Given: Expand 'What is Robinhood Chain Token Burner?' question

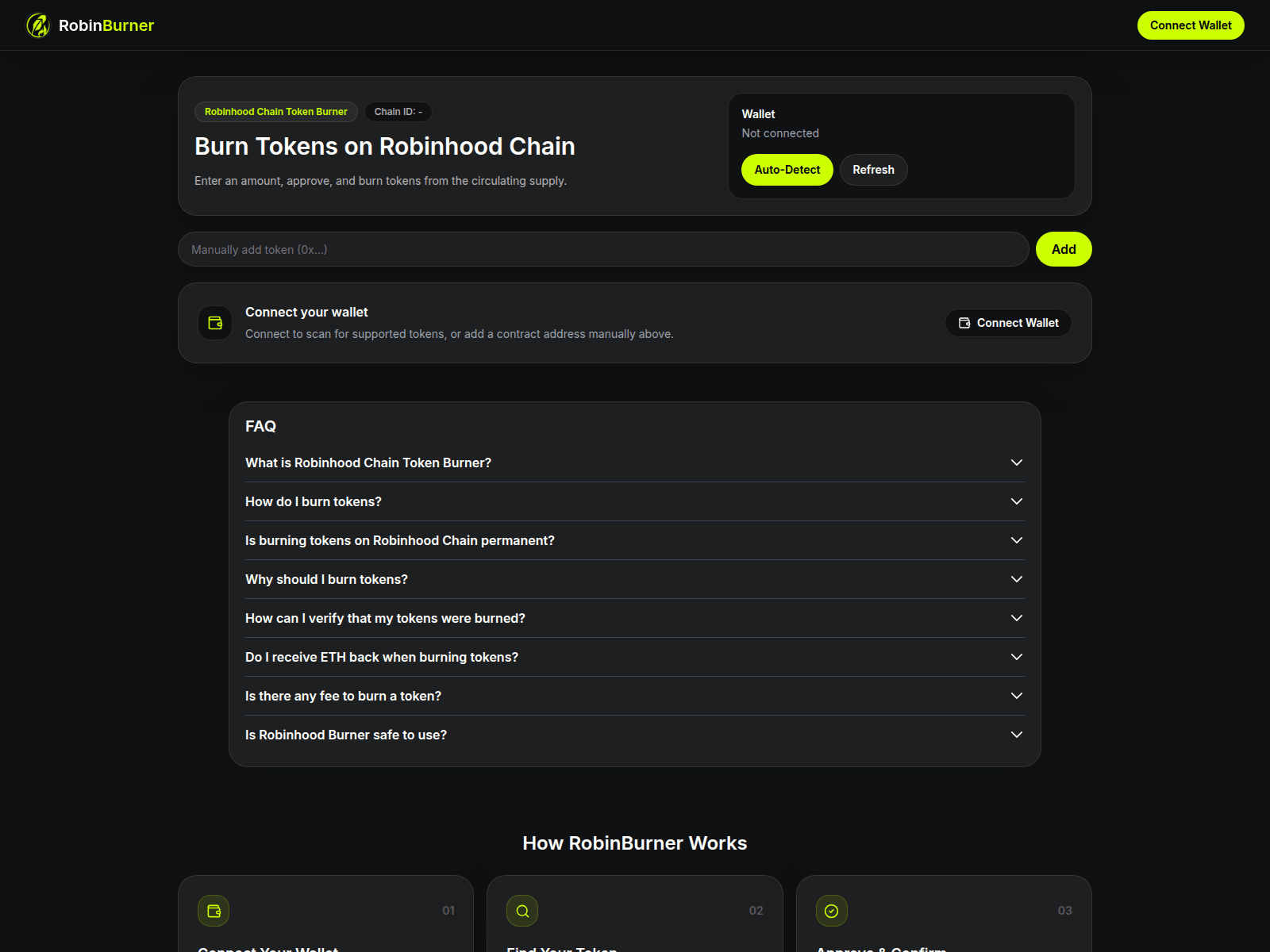Looking at the screenshot, I should click(635, 463).
